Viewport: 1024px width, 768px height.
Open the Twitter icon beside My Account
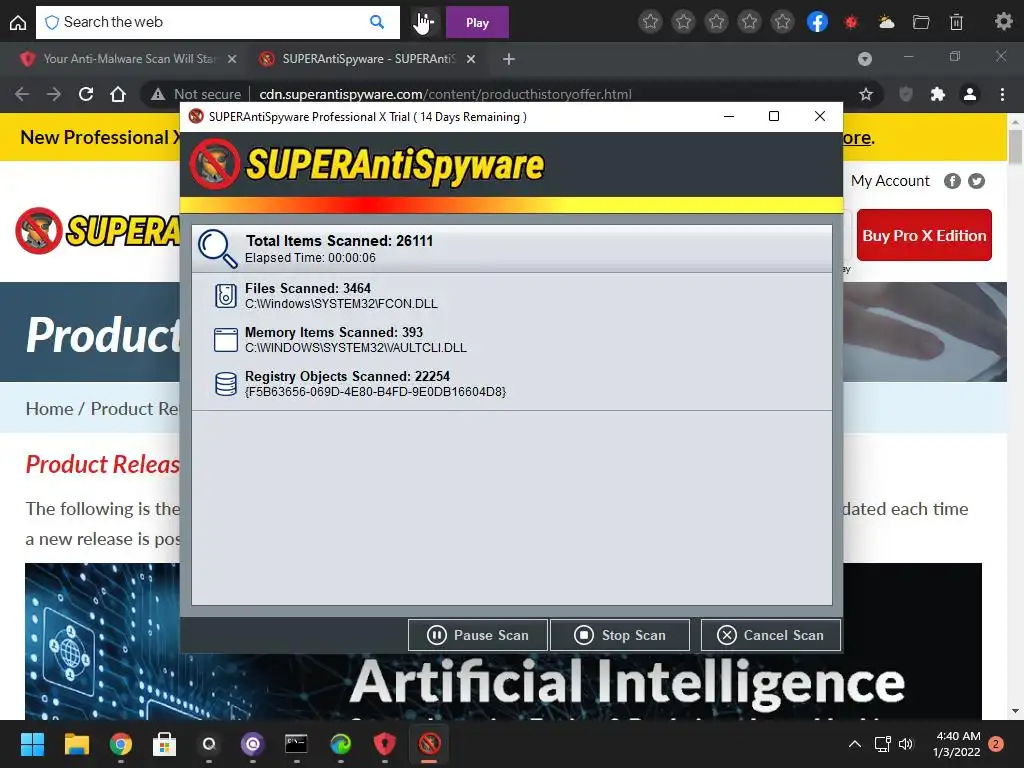click(976, 181)
